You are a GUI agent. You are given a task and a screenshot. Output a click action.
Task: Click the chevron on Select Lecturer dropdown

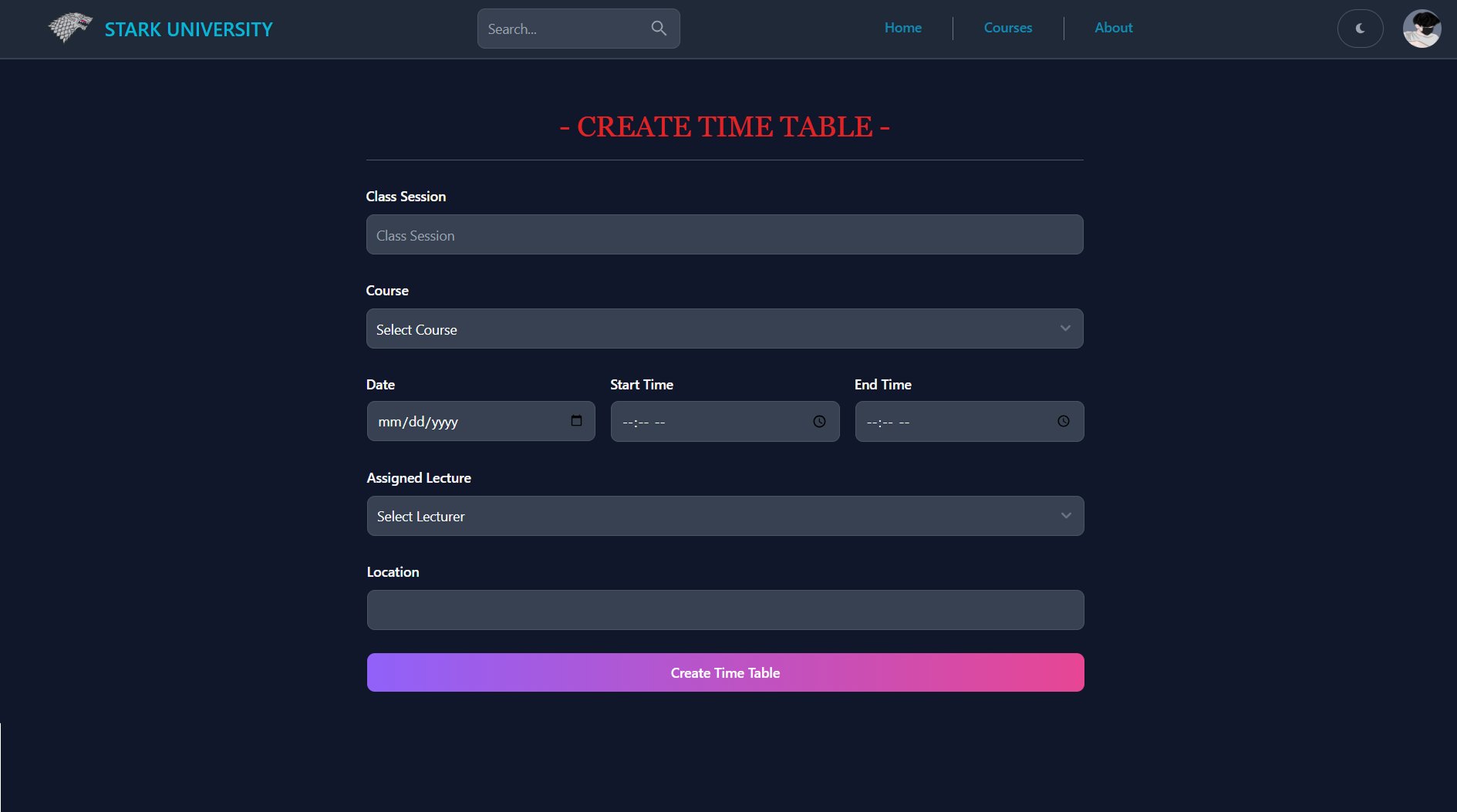click(1065, 515)
